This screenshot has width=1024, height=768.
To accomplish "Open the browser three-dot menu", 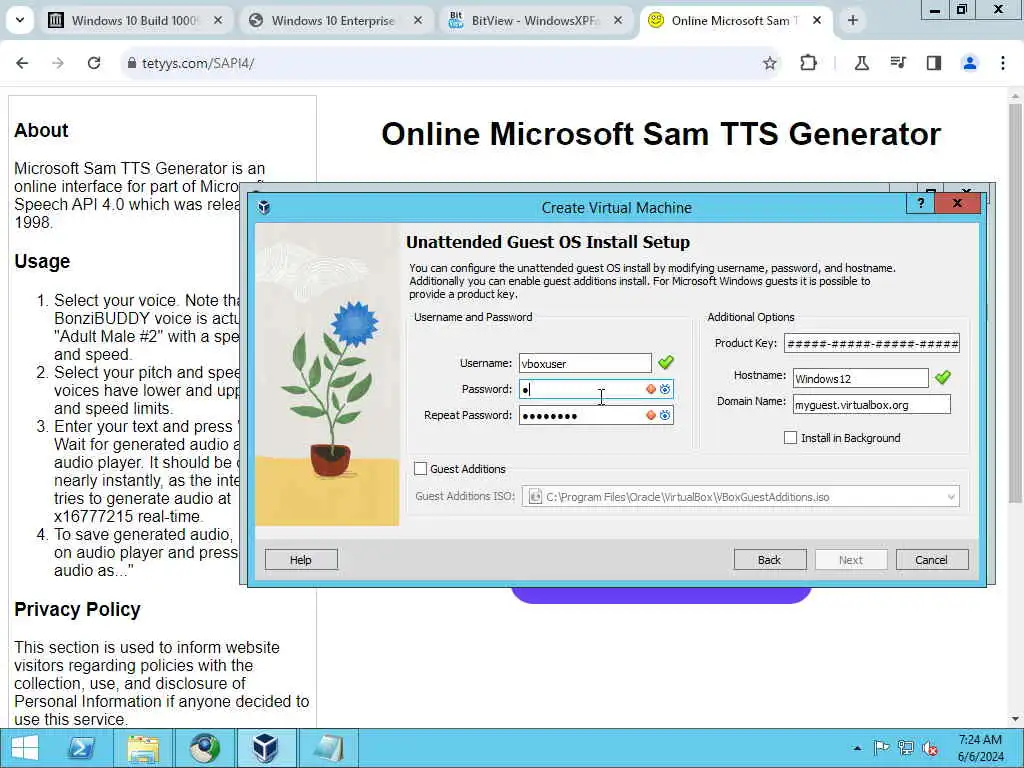I will click(1003, 63).
